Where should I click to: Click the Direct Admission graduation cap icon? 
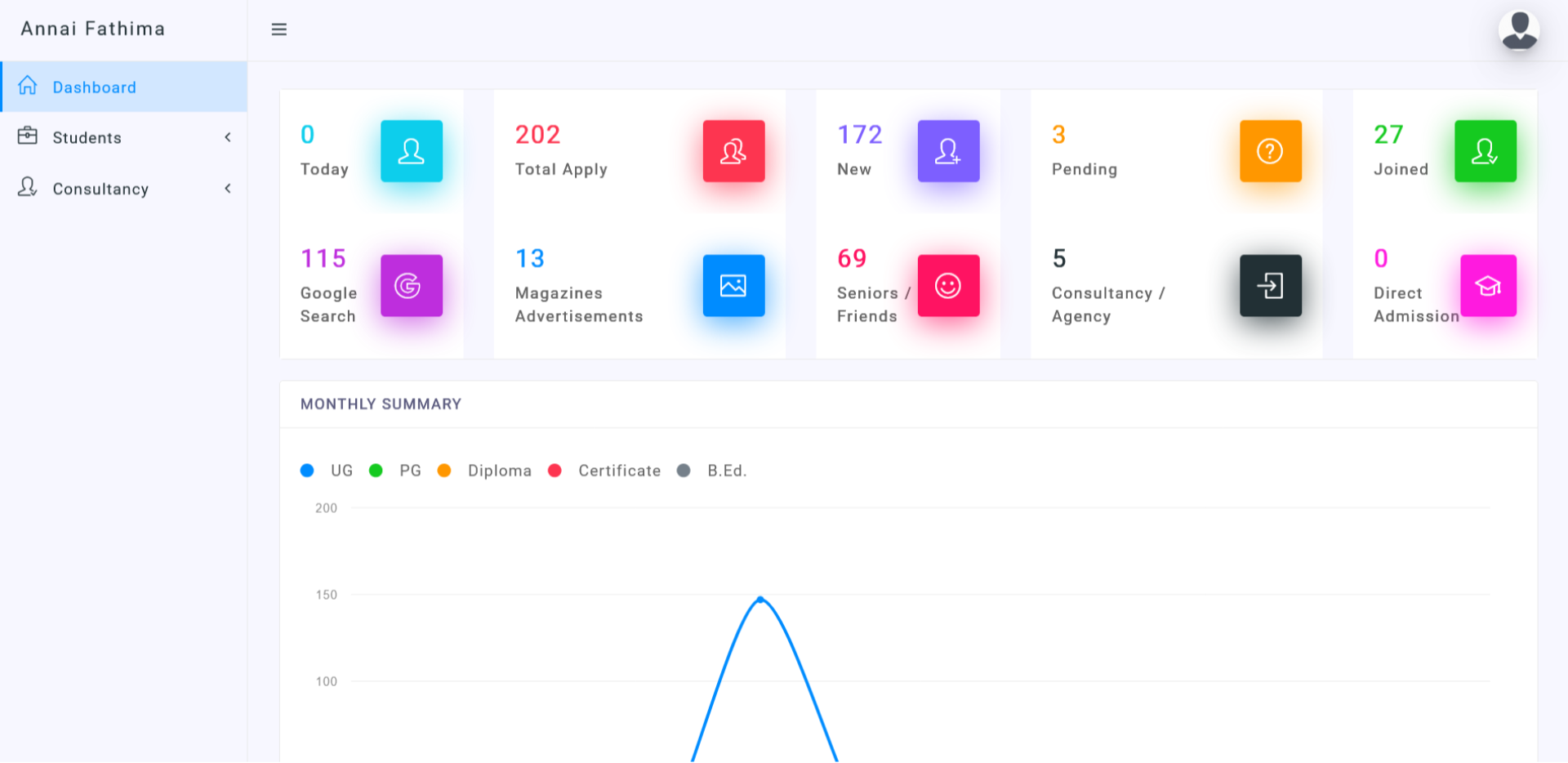coord(1488,285)
